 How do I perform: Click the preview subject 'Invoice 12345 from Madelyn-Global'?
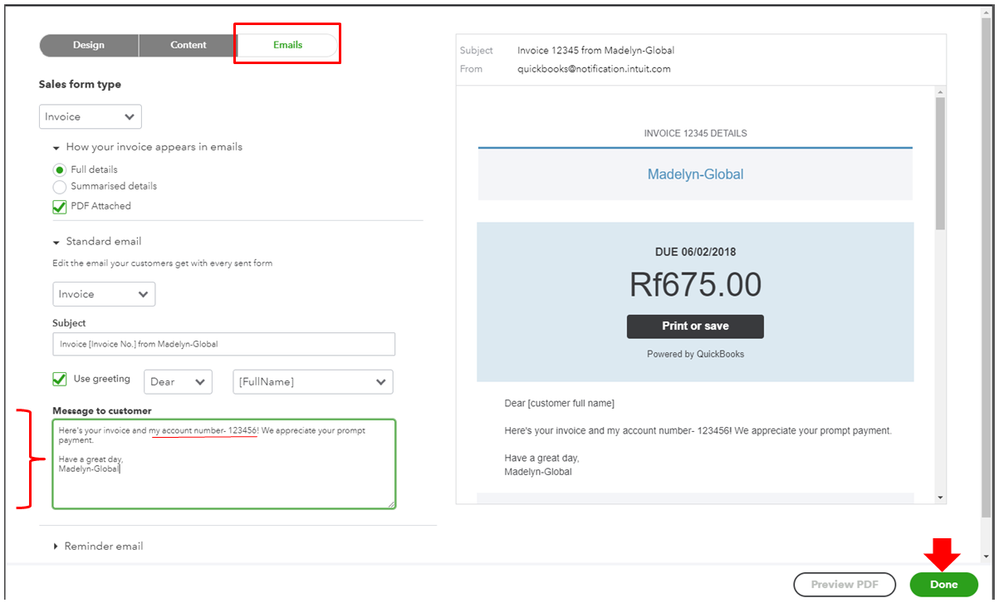596,50
